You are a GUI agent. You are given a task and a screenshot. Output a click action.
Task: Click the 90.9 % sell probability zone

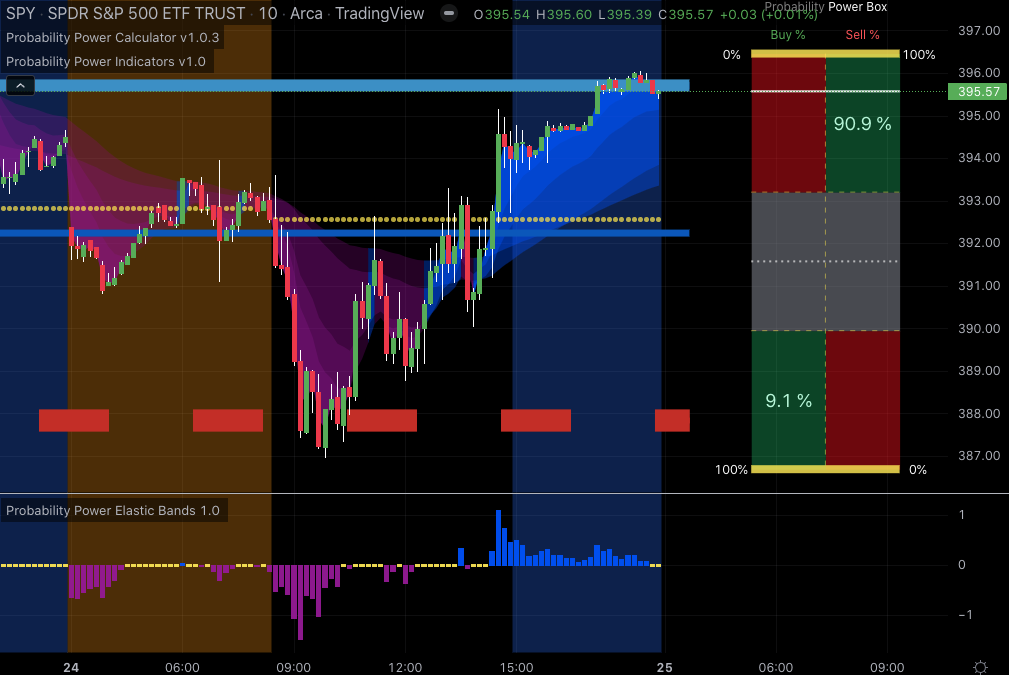tap(862, 124)
